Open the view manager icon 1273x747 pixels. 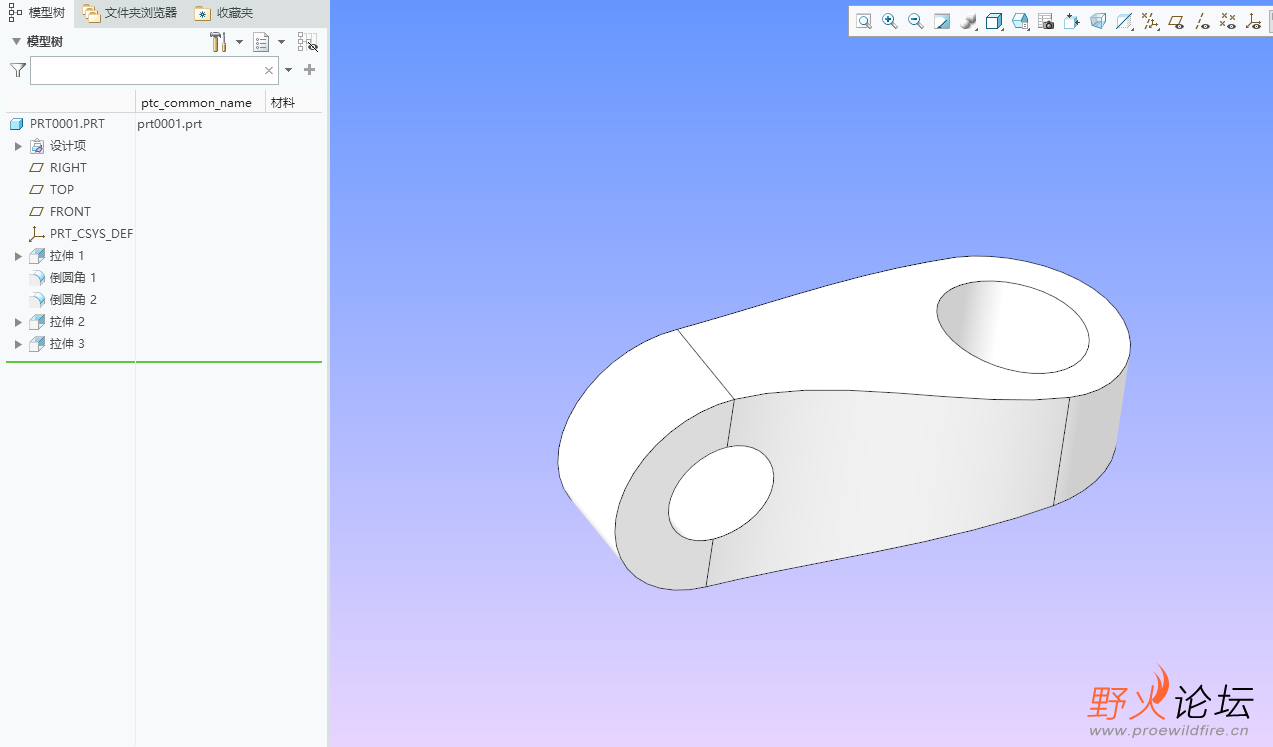tap(1020, 21)
